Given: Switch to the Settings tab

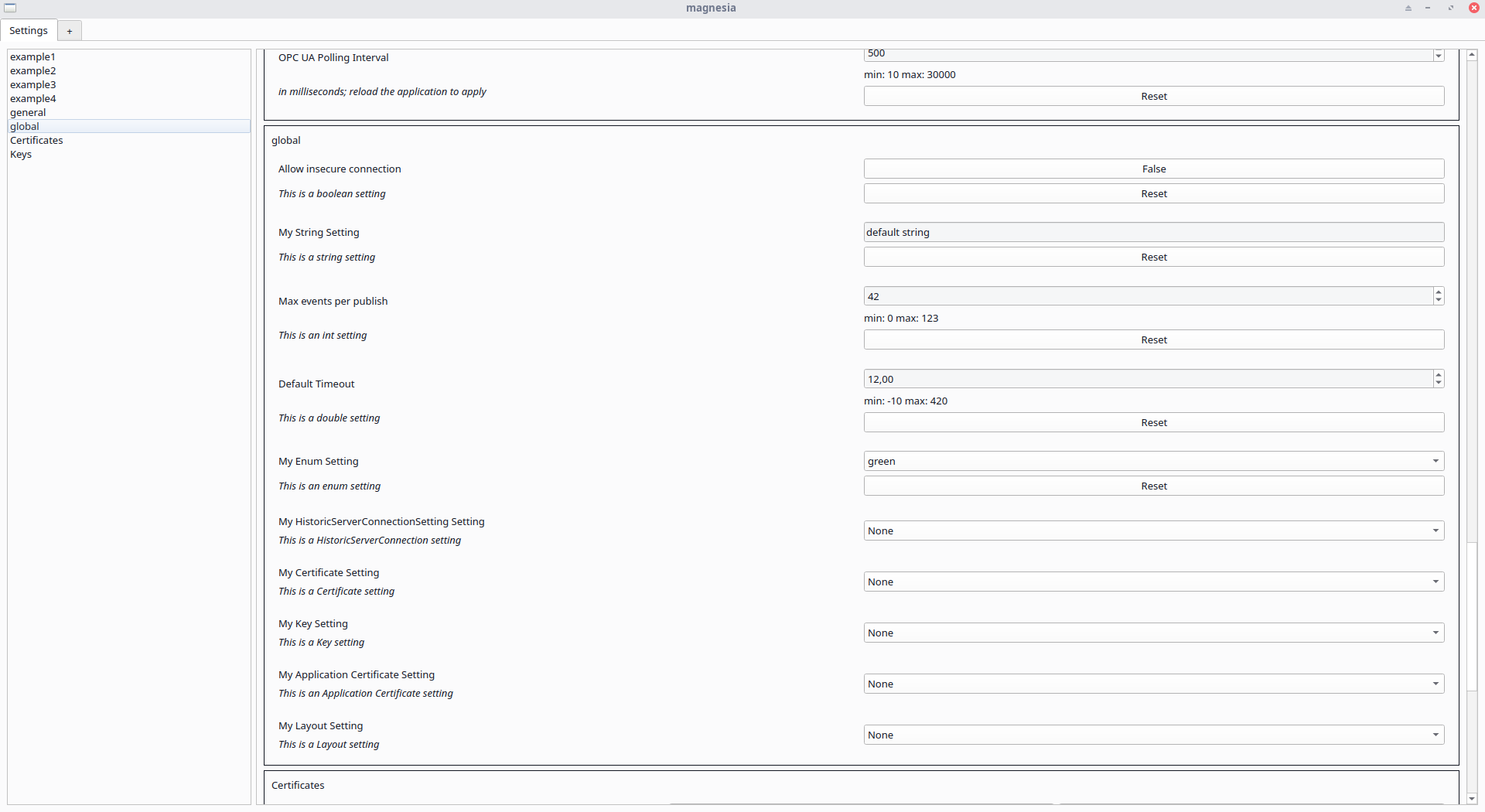Looking at the screenshot, I should click(x=29, y=31).
